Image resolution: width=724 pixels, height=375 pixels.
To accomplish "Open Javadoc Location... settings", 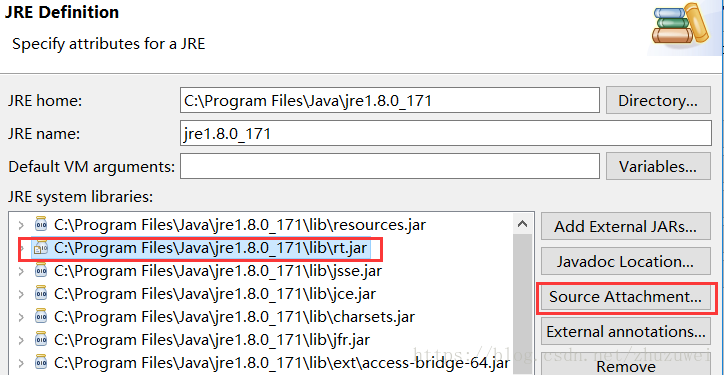I will pos(626,261).
